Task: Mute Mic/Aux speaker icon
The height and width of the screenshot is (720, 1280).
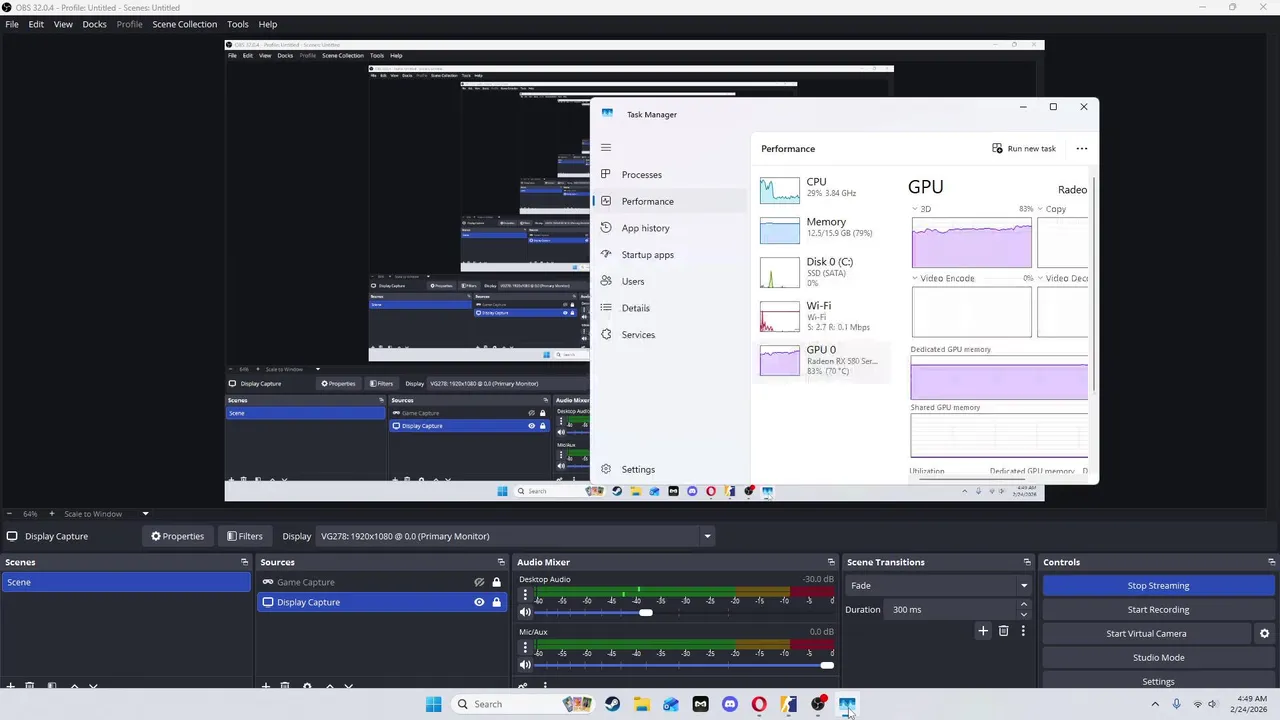Action: pyautogui.click(x=525, y=665)
